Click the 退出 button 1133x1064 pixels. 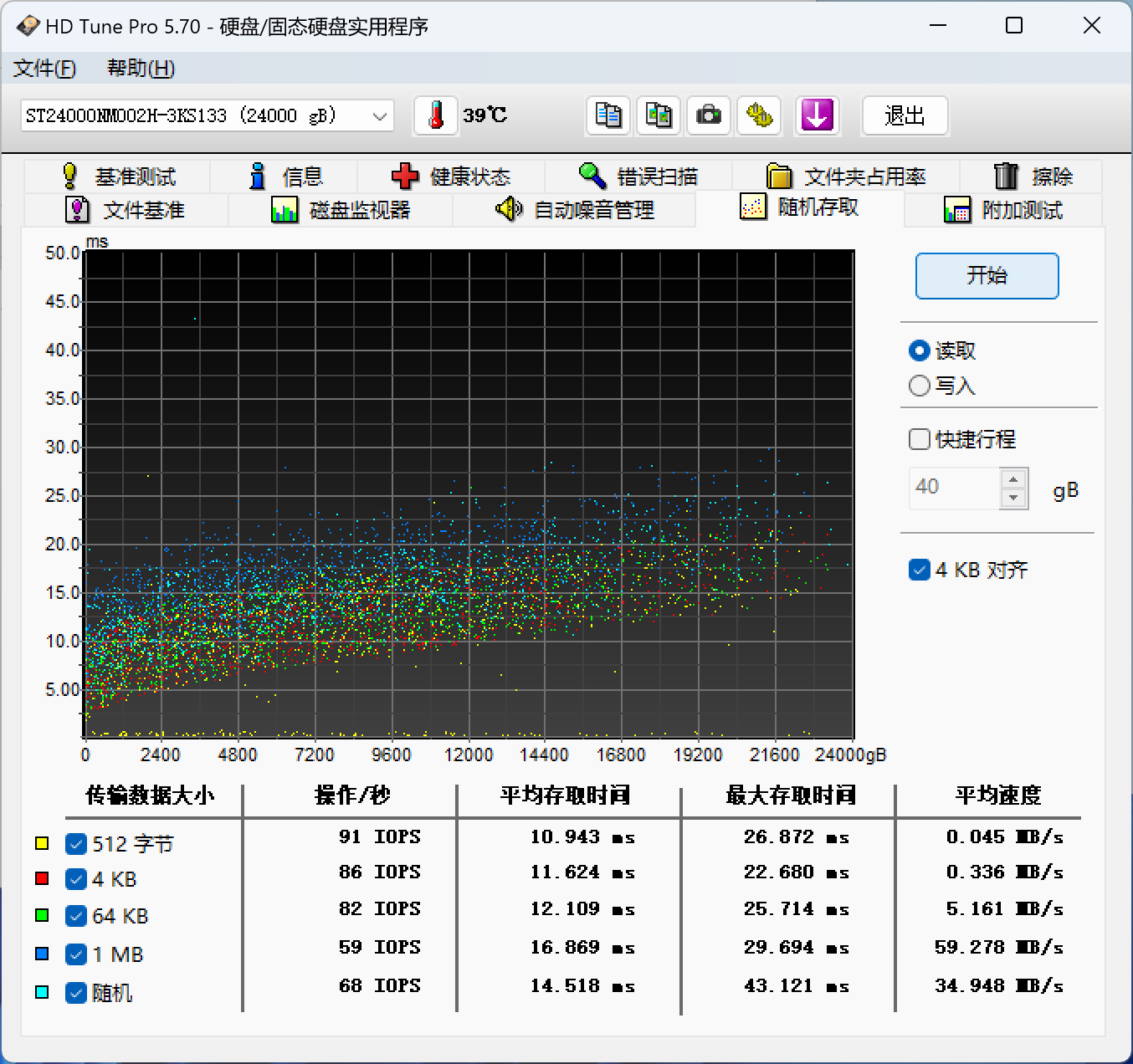point(905,115)
